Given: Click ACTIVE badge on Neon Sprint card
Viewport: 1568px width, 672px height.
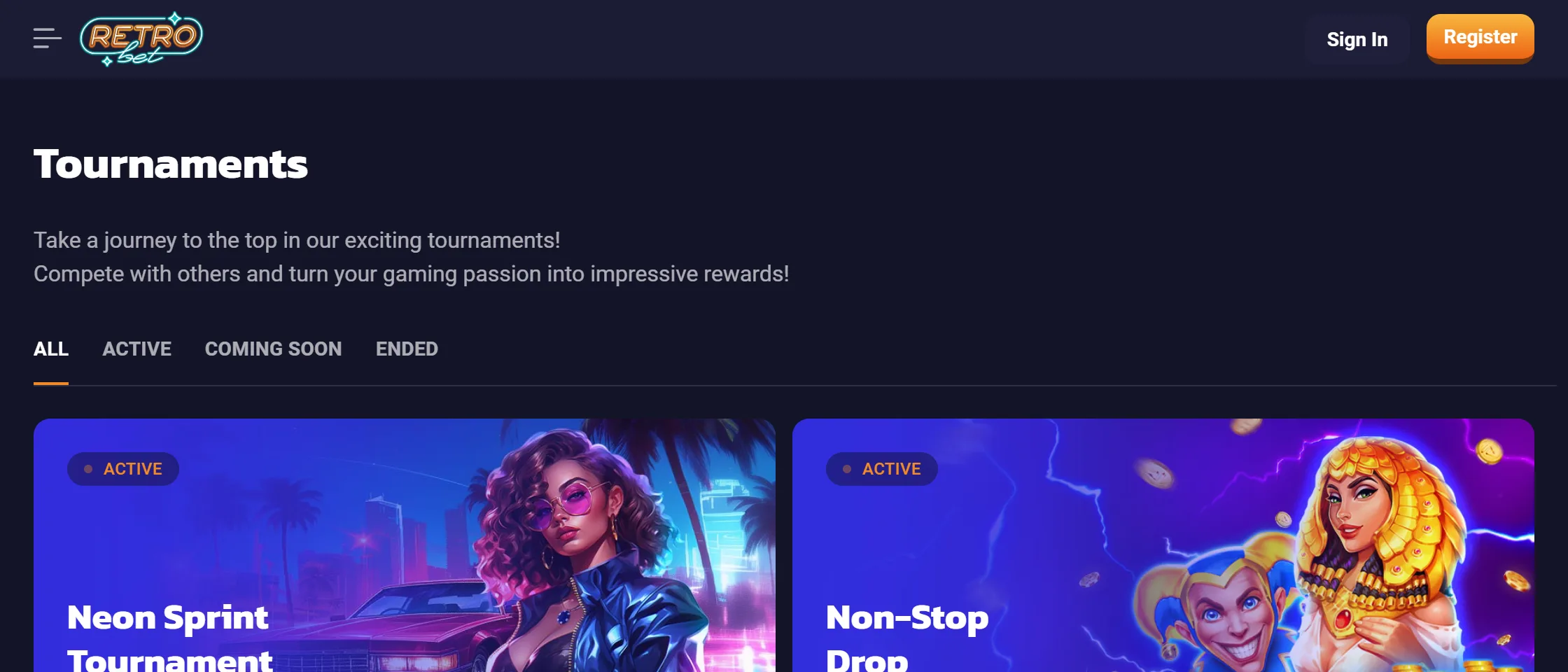Looking at the screenshot, I should pos(123,469).
